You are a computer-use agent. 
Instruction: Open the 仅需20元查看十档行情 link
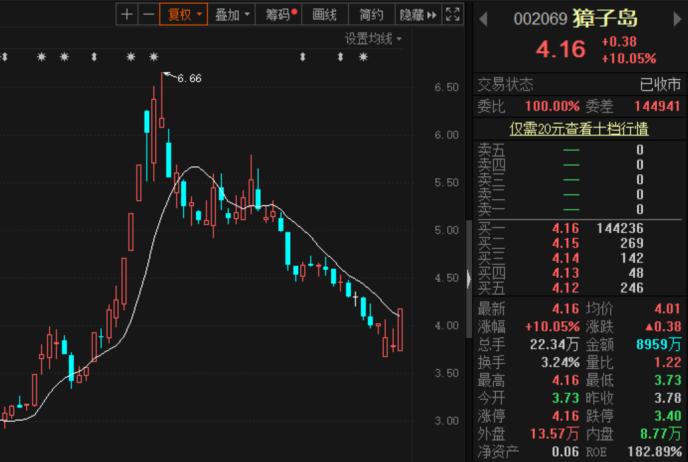coord(579,129)
